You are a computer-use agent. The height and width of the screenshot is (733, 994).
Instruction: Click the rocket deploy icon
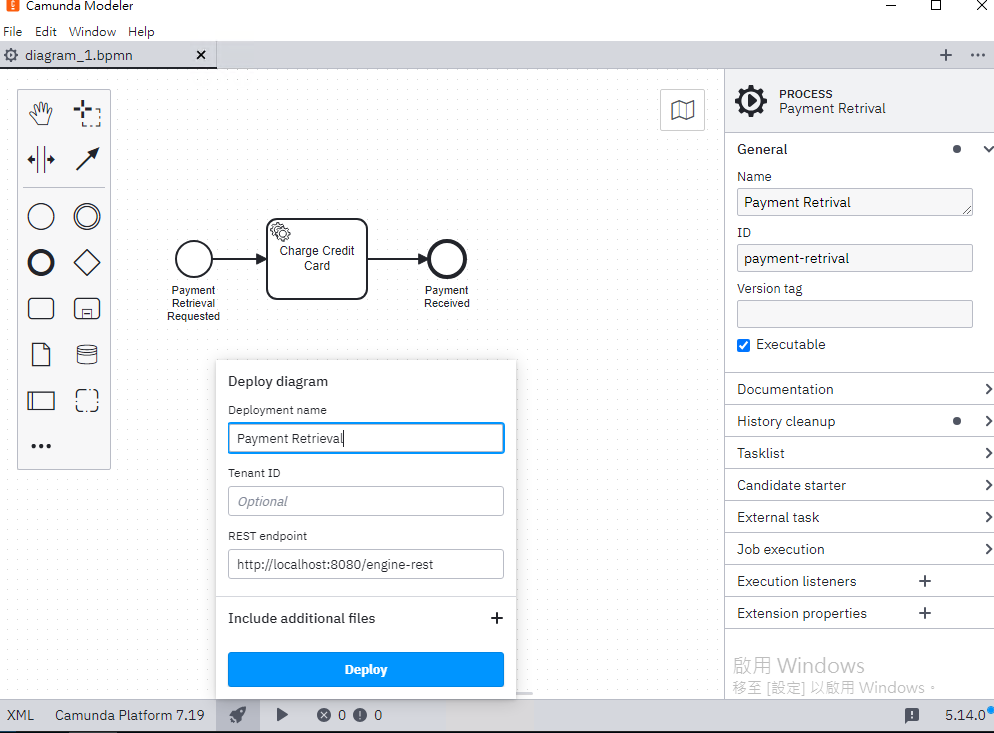(x=238, y=715)
